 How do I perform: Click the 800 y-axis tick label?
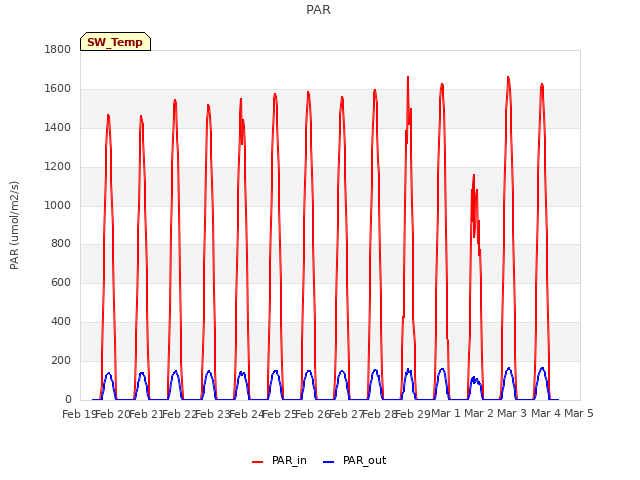[x=61, y=244]
